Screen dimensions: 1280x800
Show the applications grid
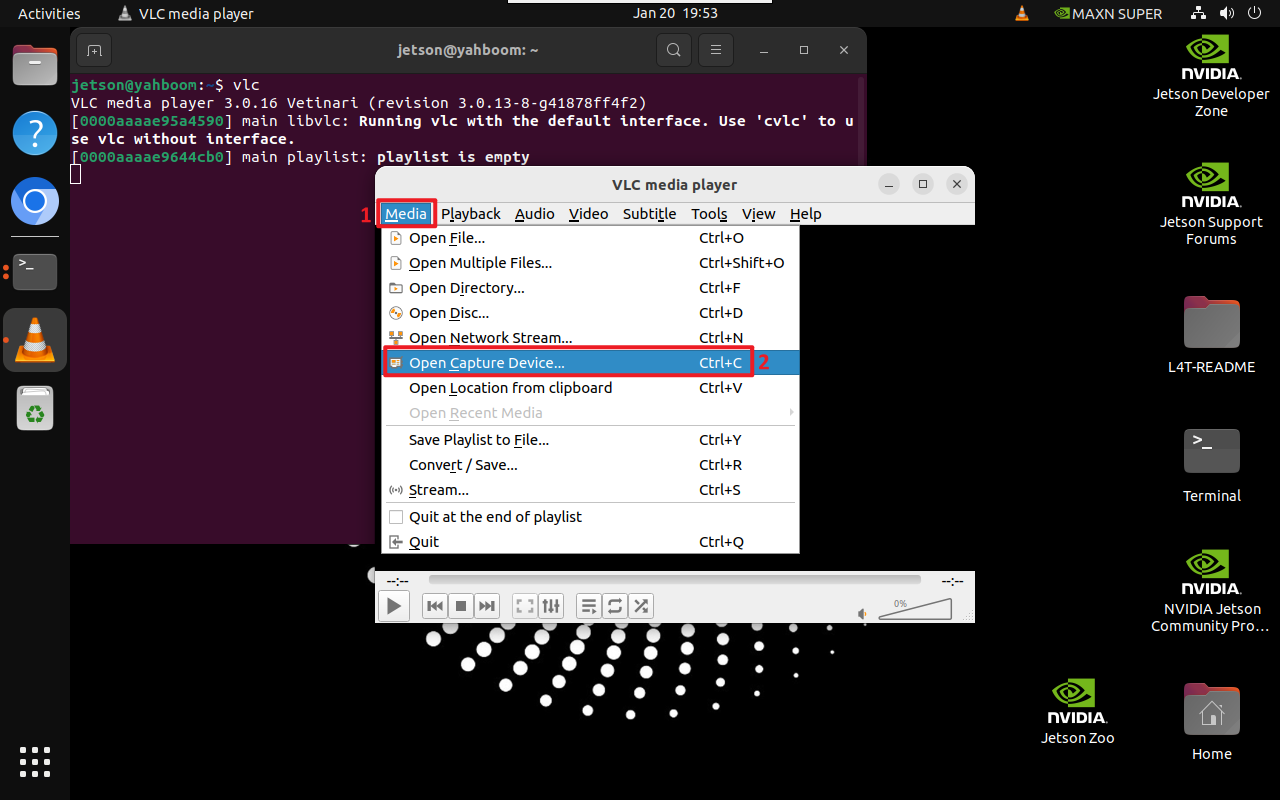35,762
